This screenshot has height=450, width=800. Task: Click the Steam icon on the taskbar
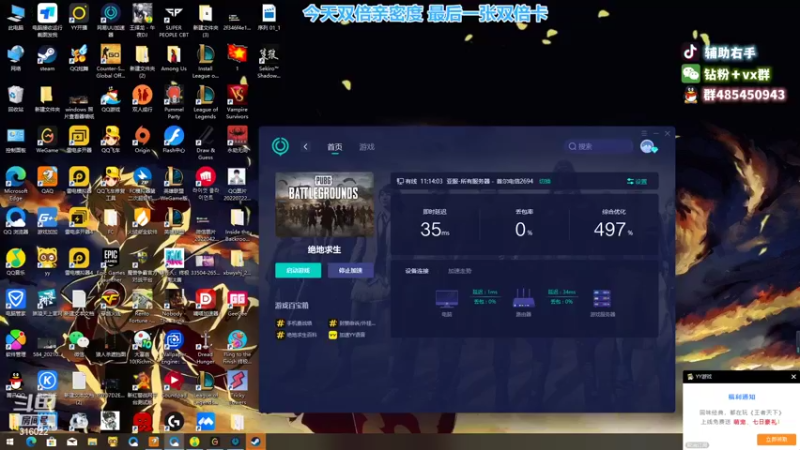click(256, 442)
